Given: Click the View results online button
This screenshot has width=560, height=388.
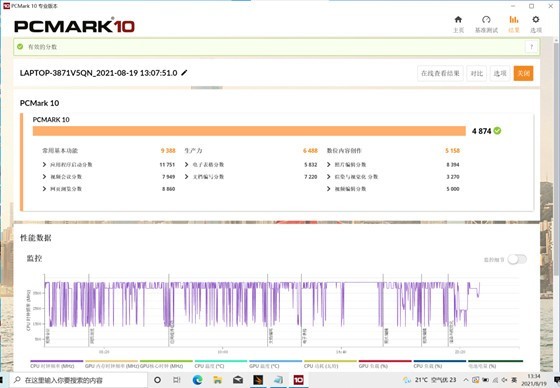Looking at the screenshot, I should [x=440, y=73].
